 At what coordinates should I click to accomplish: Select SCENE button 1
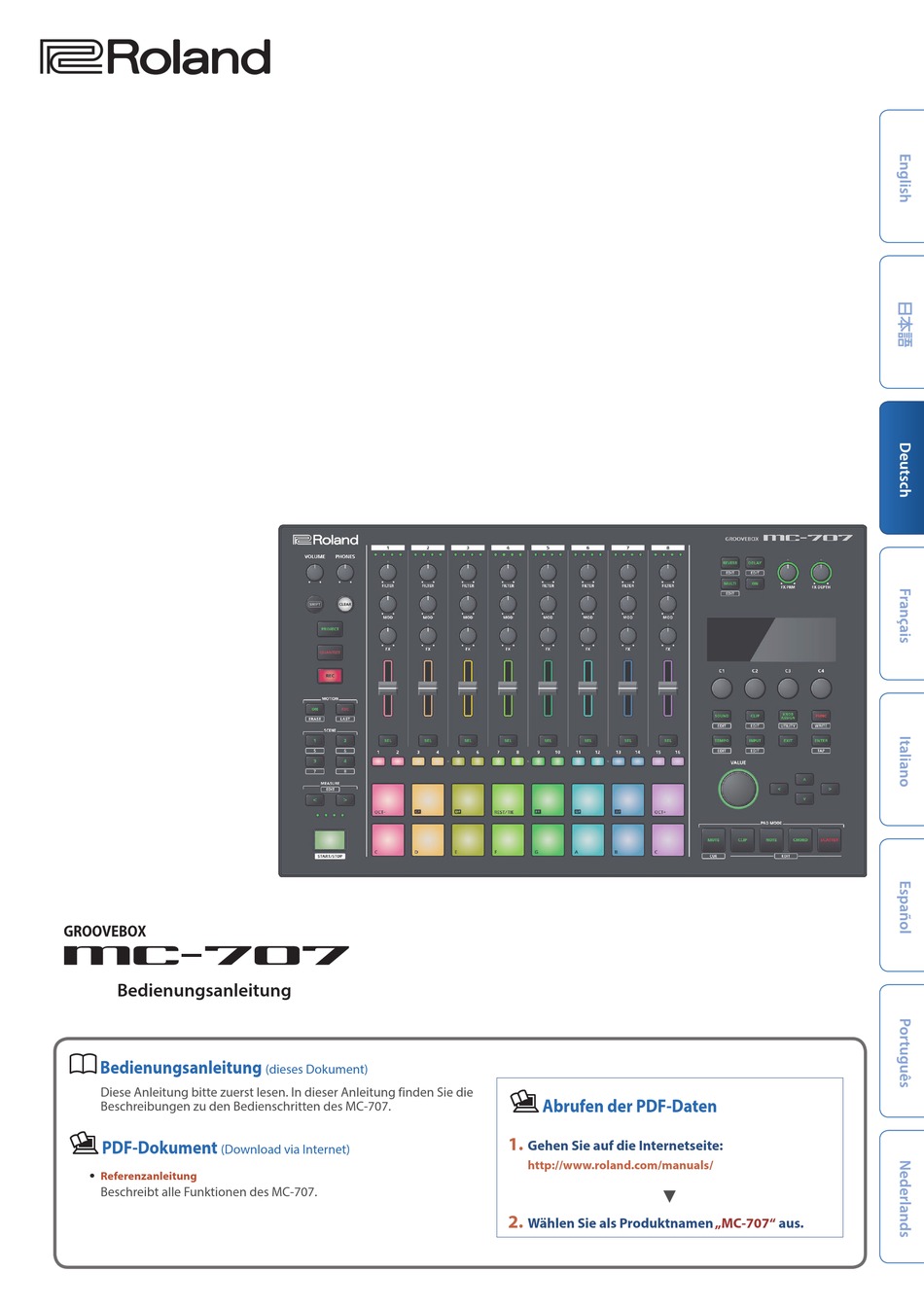315,741
